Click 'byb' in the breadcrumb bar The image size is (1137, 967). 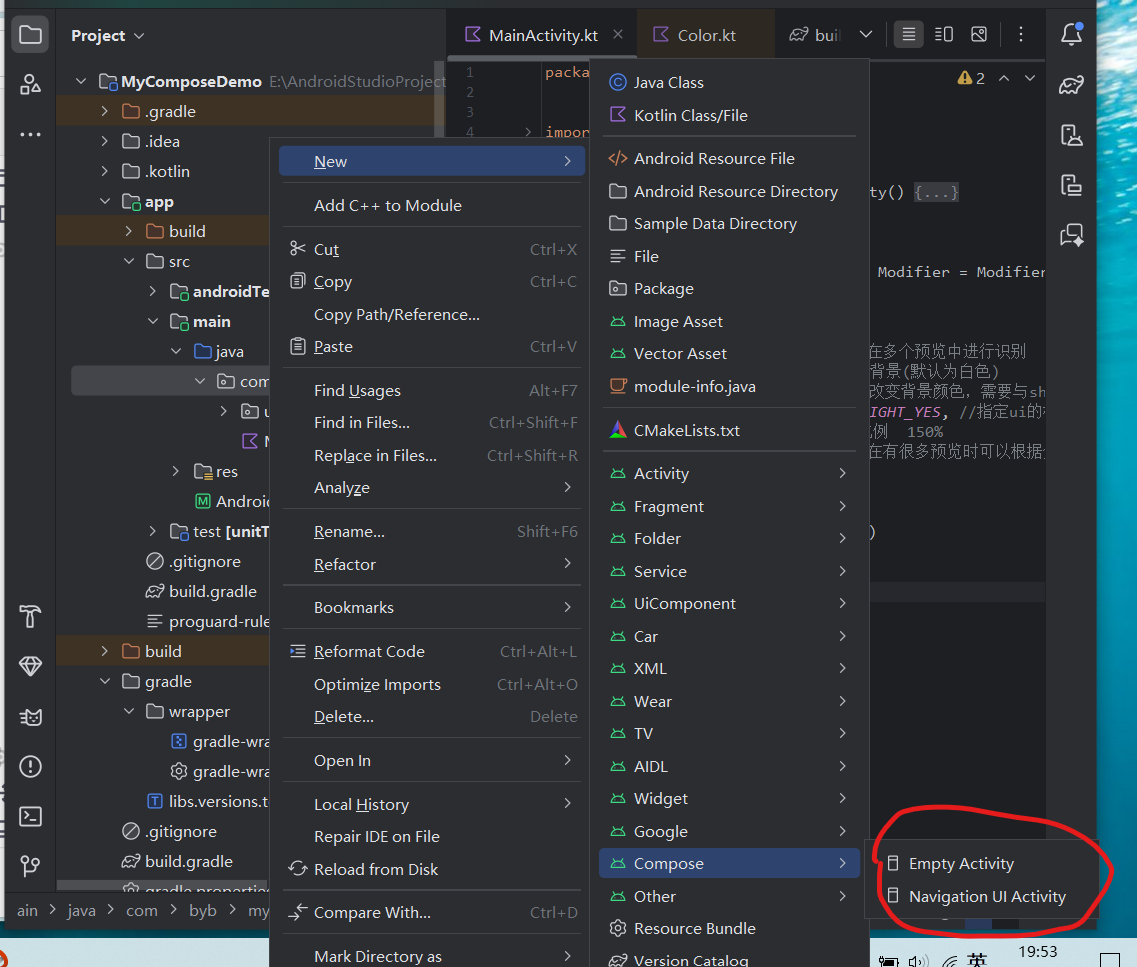(202, 910)
